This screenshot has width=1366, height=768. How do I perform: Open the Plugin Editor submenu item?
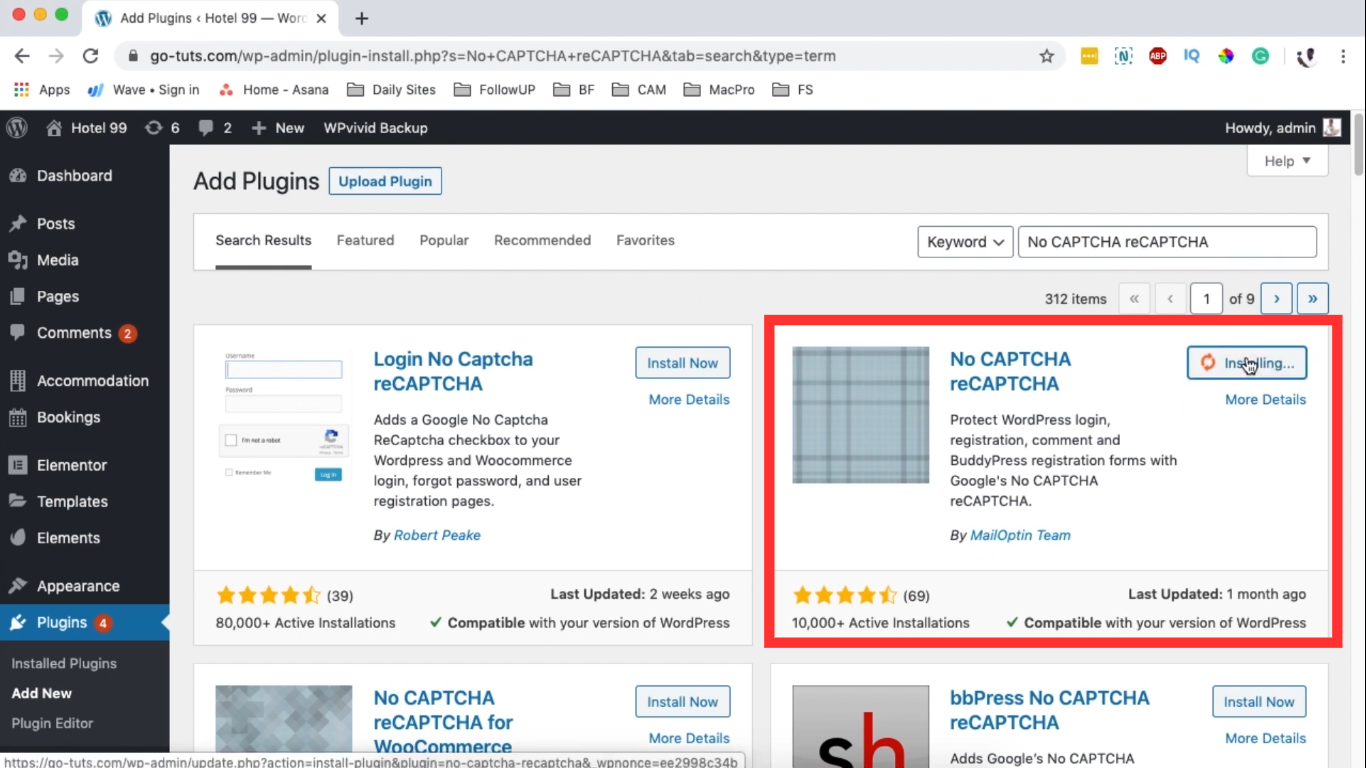(52, 723)
